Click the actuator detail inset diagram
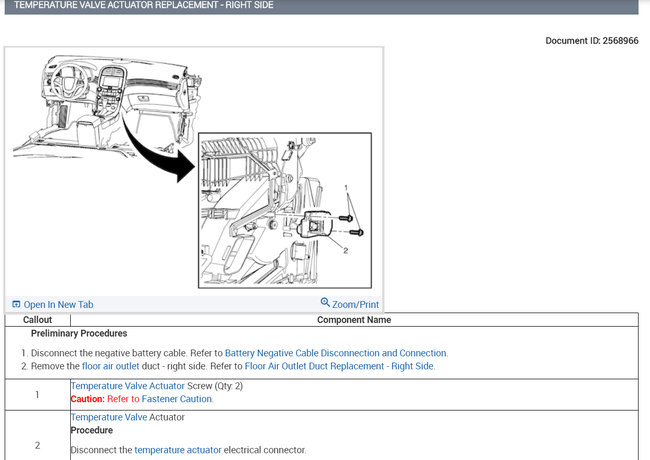This screenshot has height=460, width=650. pyautogui.click(x=285, y=211)
